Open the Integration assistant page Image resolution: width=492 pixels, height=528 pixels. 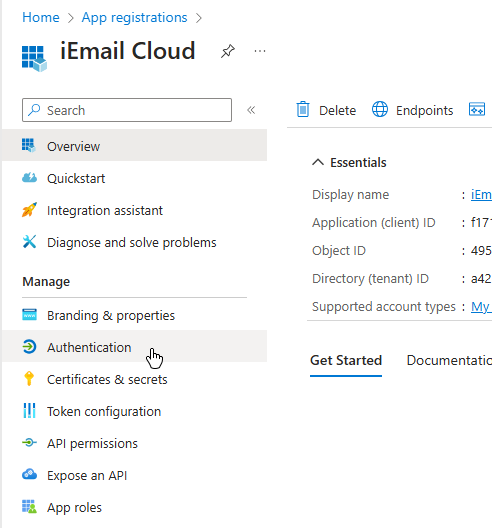click(134, 210)
